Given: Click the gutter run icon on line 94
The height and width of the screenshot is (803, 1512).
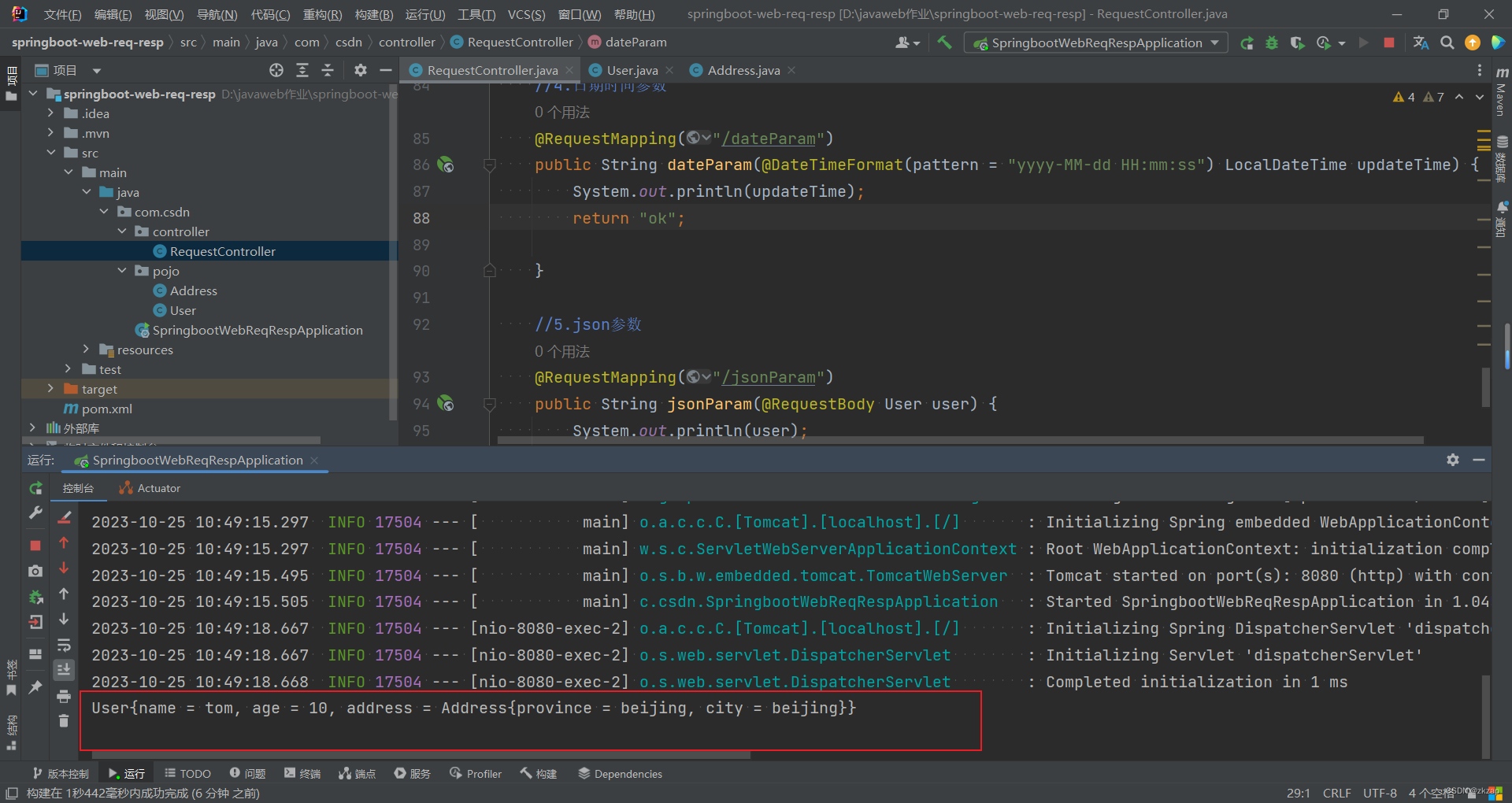Looking at the screenshot, I should [446, 404].
